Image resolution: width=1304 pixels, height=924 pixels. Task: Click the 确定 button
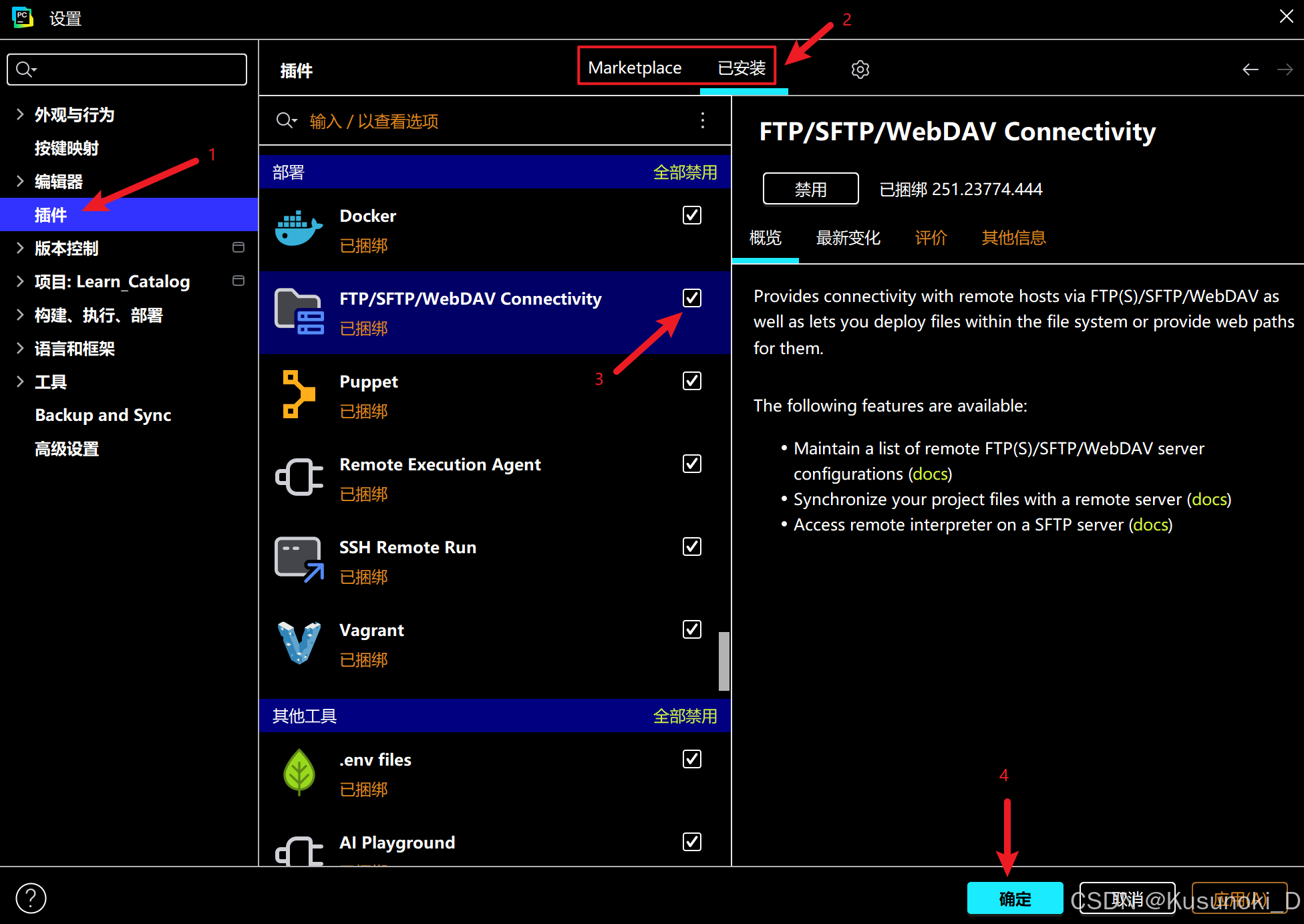pos(1014,899)
